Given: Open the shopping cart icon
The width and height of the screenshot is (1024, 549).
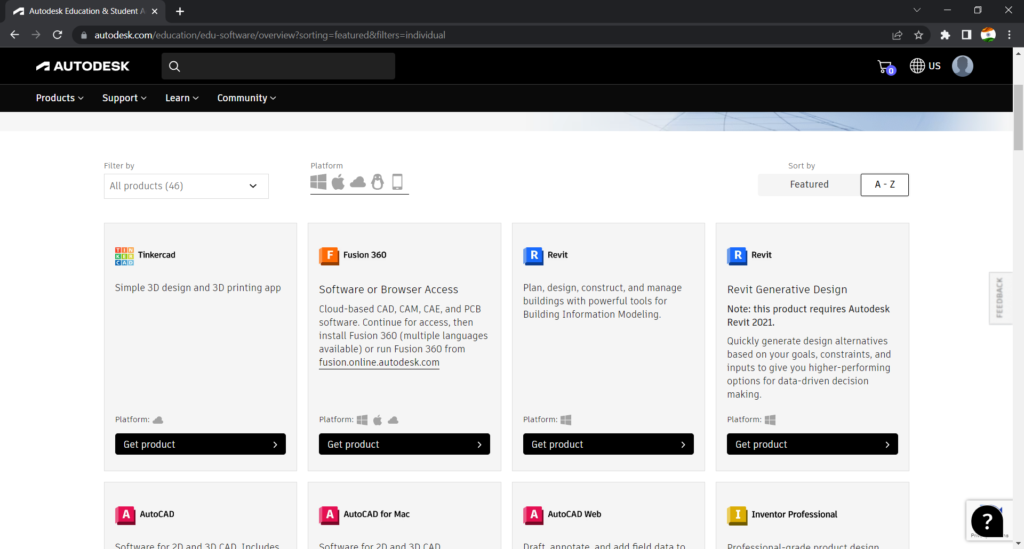Looking at the screenshot, I should pyautogui.click(x=886, y=67).
